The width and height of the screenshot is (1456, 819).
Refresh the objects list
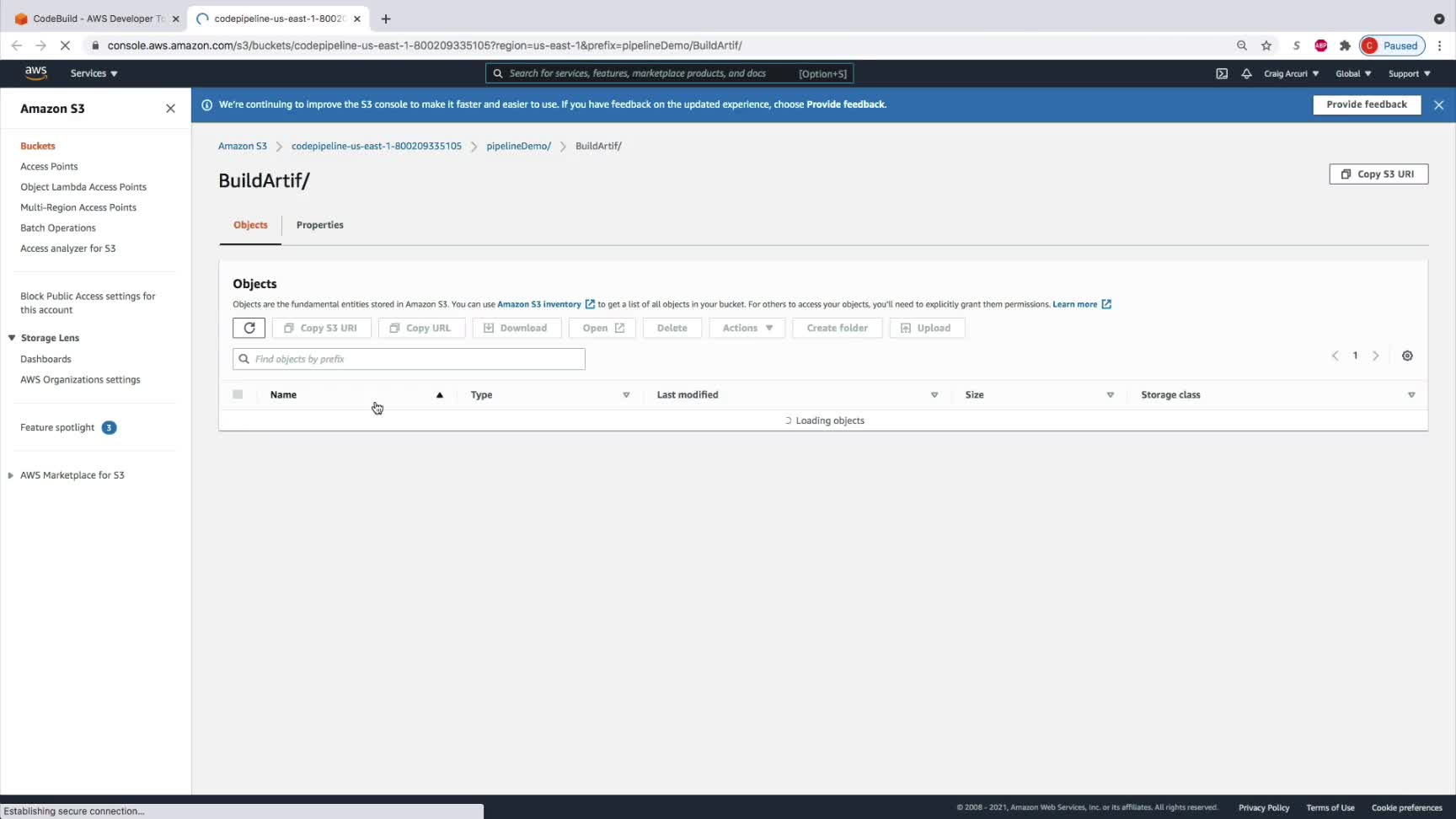(x=249, y=328)
